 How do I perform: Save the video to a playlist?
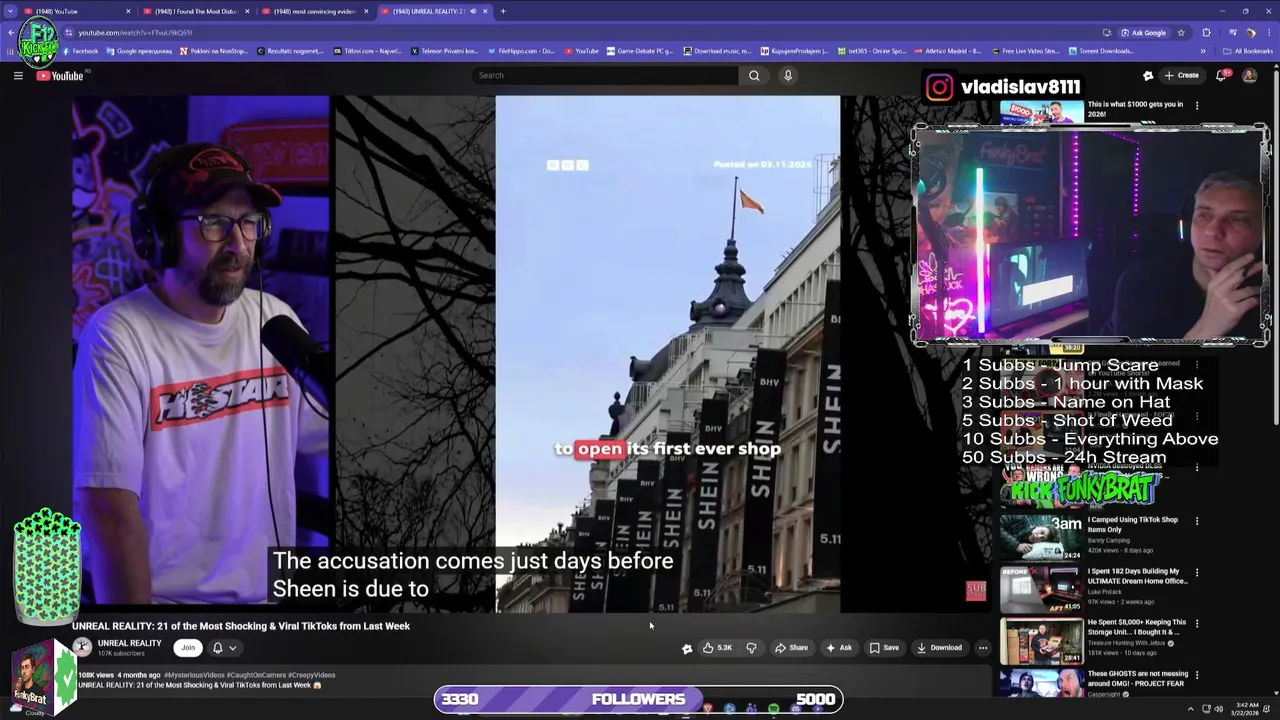coord(884,648)
